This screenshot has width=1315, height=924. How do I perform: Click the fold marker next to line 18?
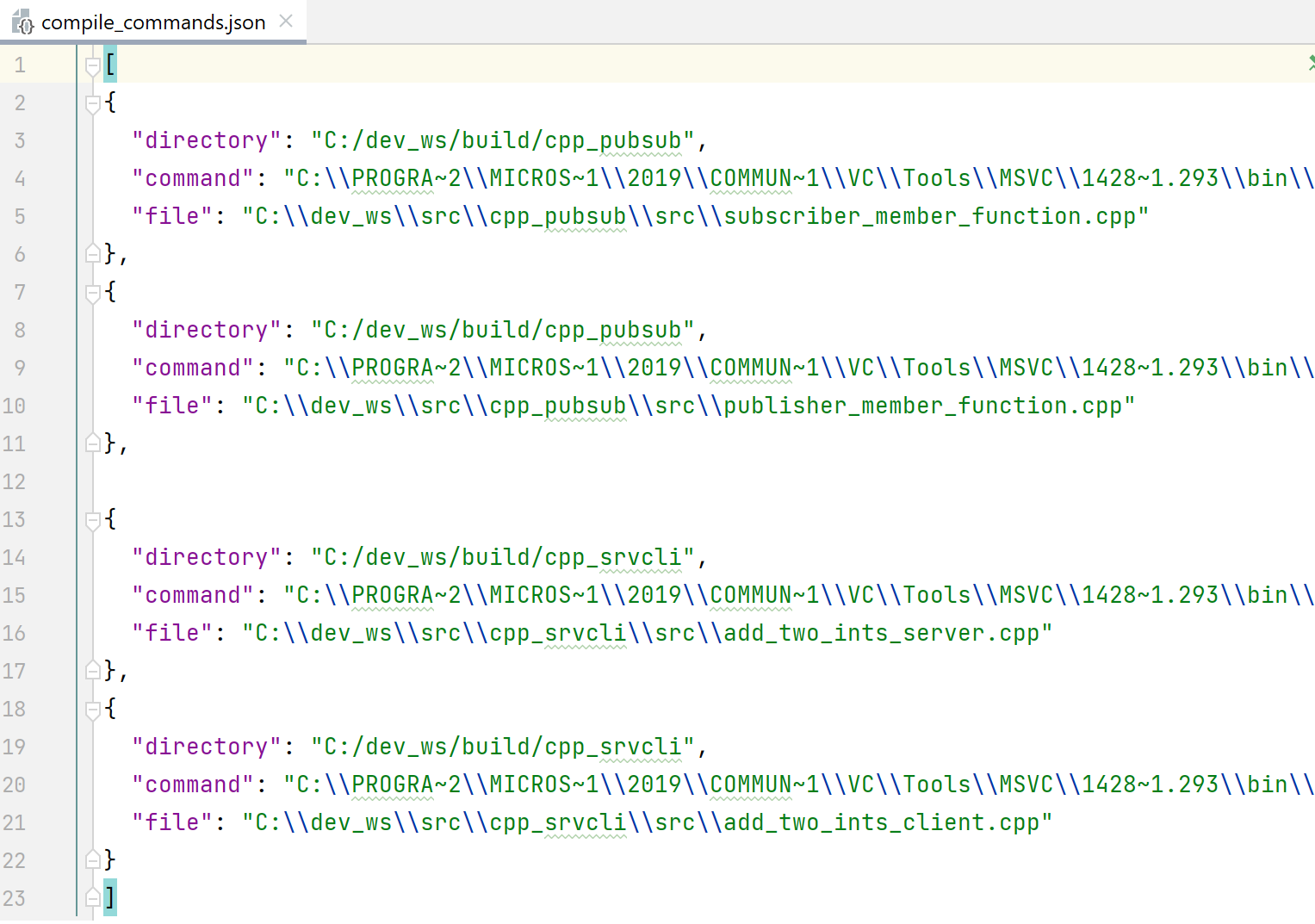pos(93,708)
